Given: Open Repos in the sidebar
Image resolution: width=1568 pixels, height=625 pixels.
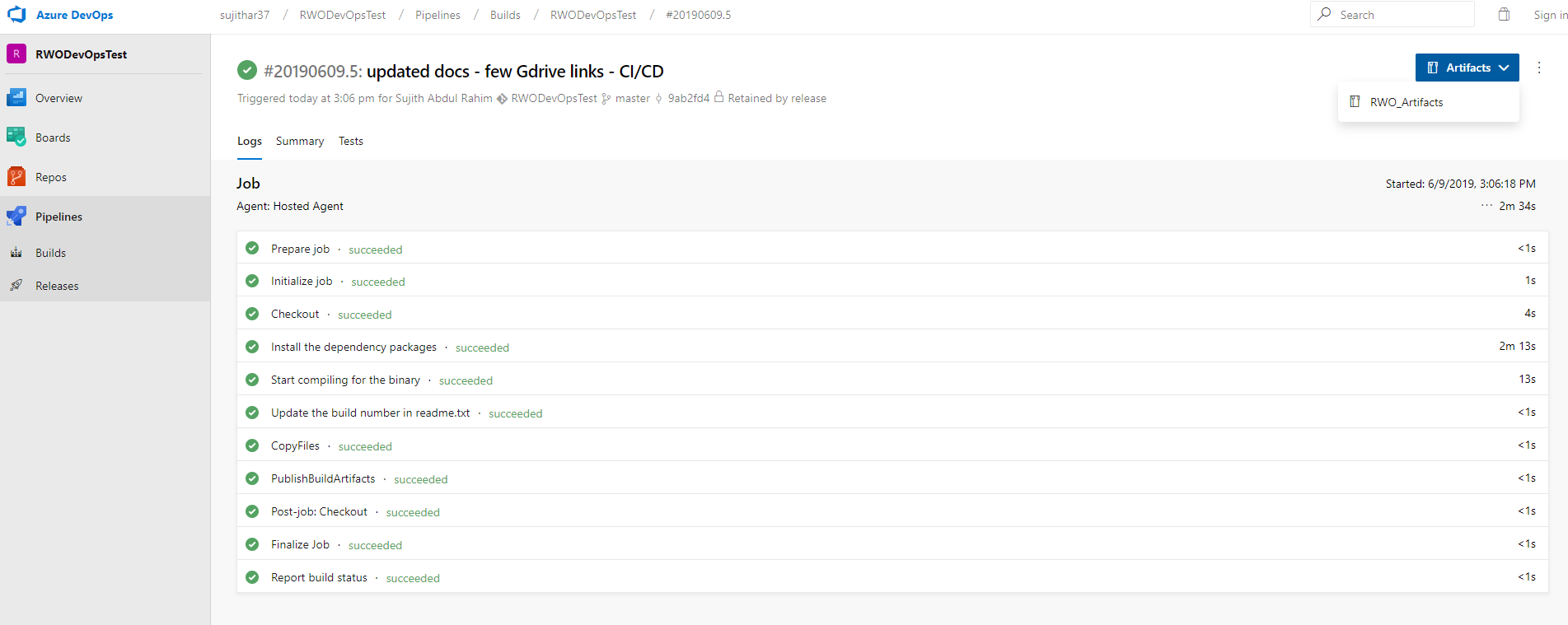Looking at the screenshot, I should point(105,177).
